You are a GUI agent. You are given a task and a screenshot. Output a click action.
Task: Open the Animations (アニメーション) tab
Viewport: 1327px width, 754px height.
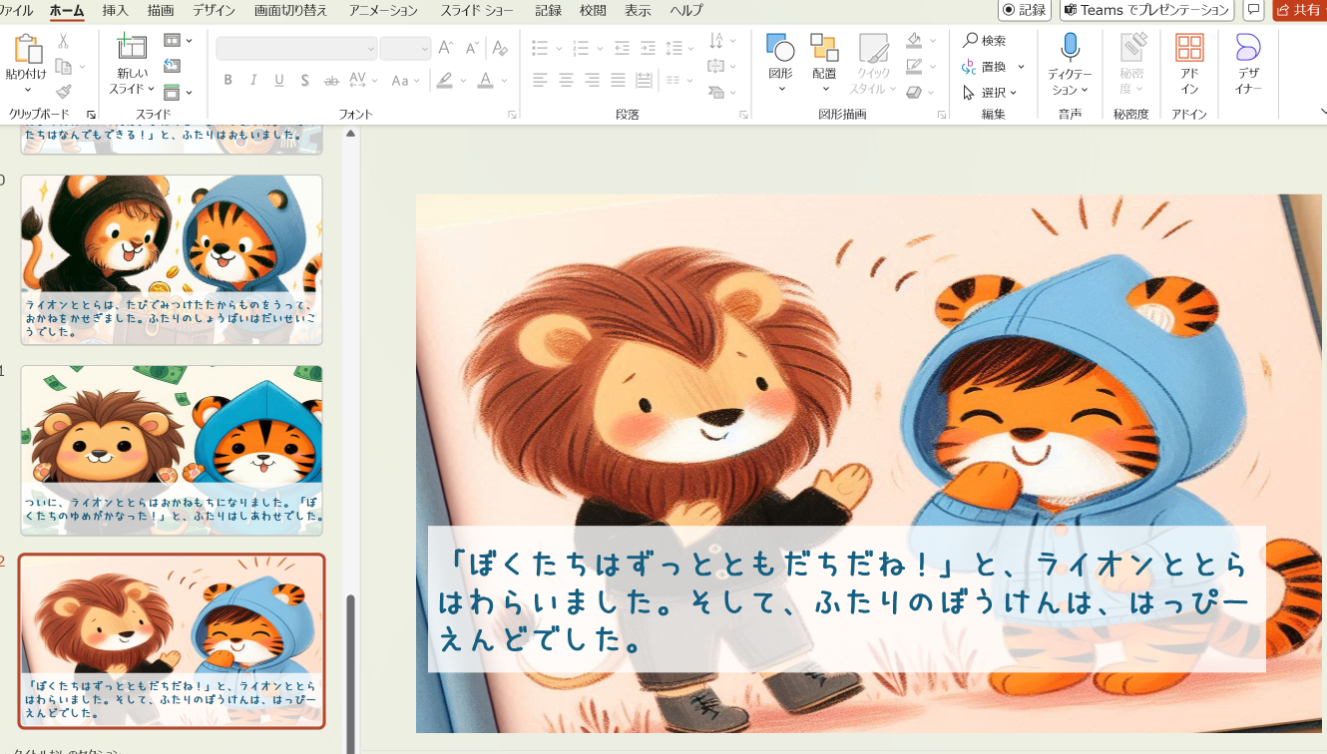[383, 11]
